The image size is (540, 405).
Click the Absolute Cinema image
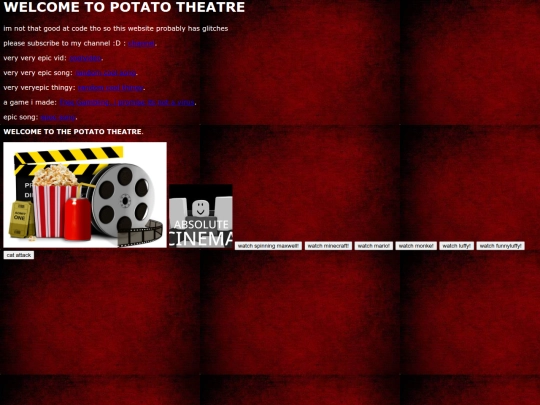[201, 216]
